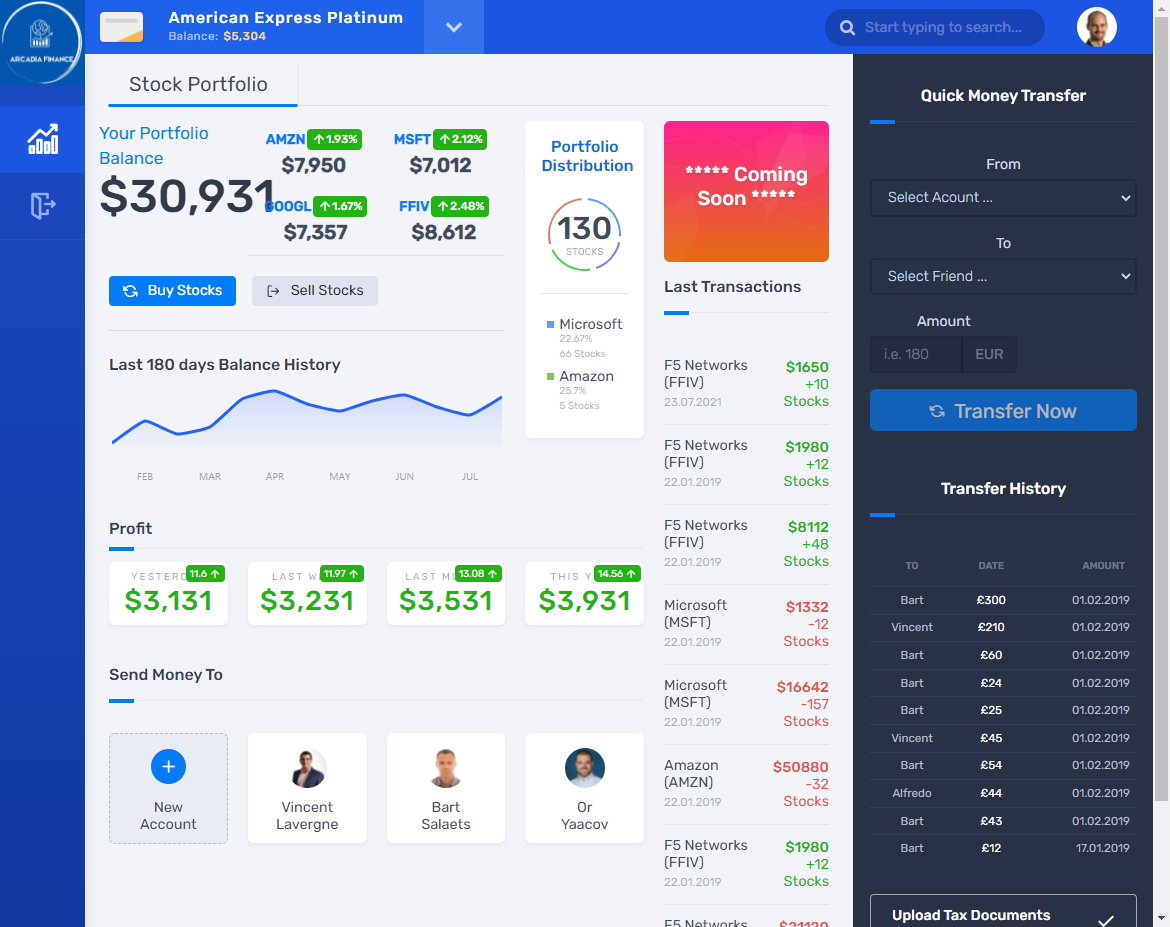Click the GOOGL 1.67% up badge
Screen dimensions: 1170x927
[x=340, y=206]
